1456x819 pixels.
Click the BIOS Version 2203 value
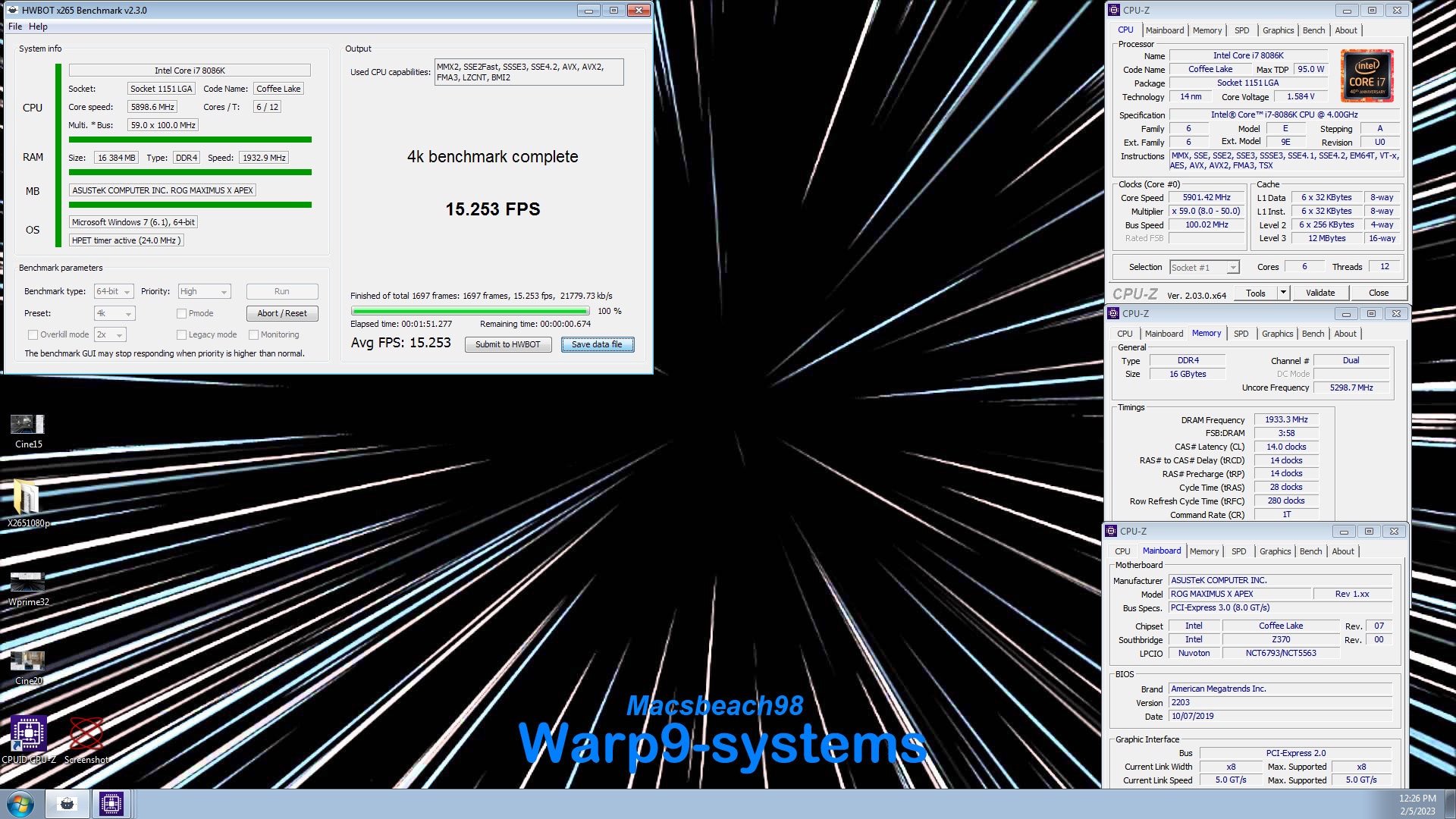(x=1281, y=702)
